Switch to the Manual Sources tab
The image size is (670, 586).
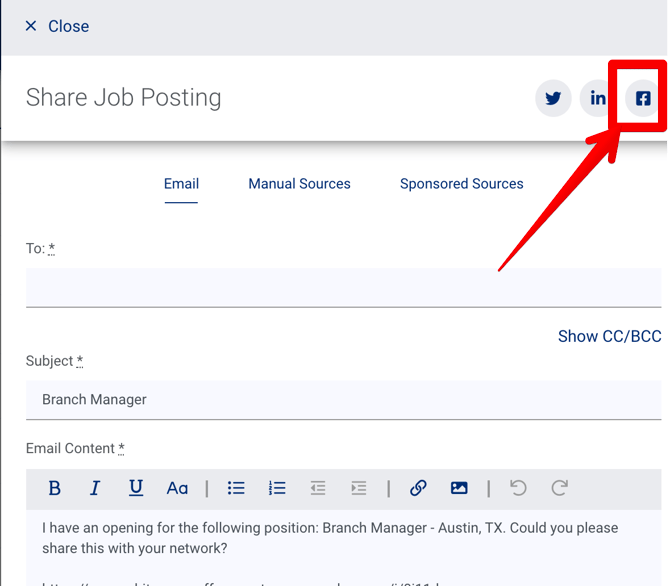[x=299, y=184]
